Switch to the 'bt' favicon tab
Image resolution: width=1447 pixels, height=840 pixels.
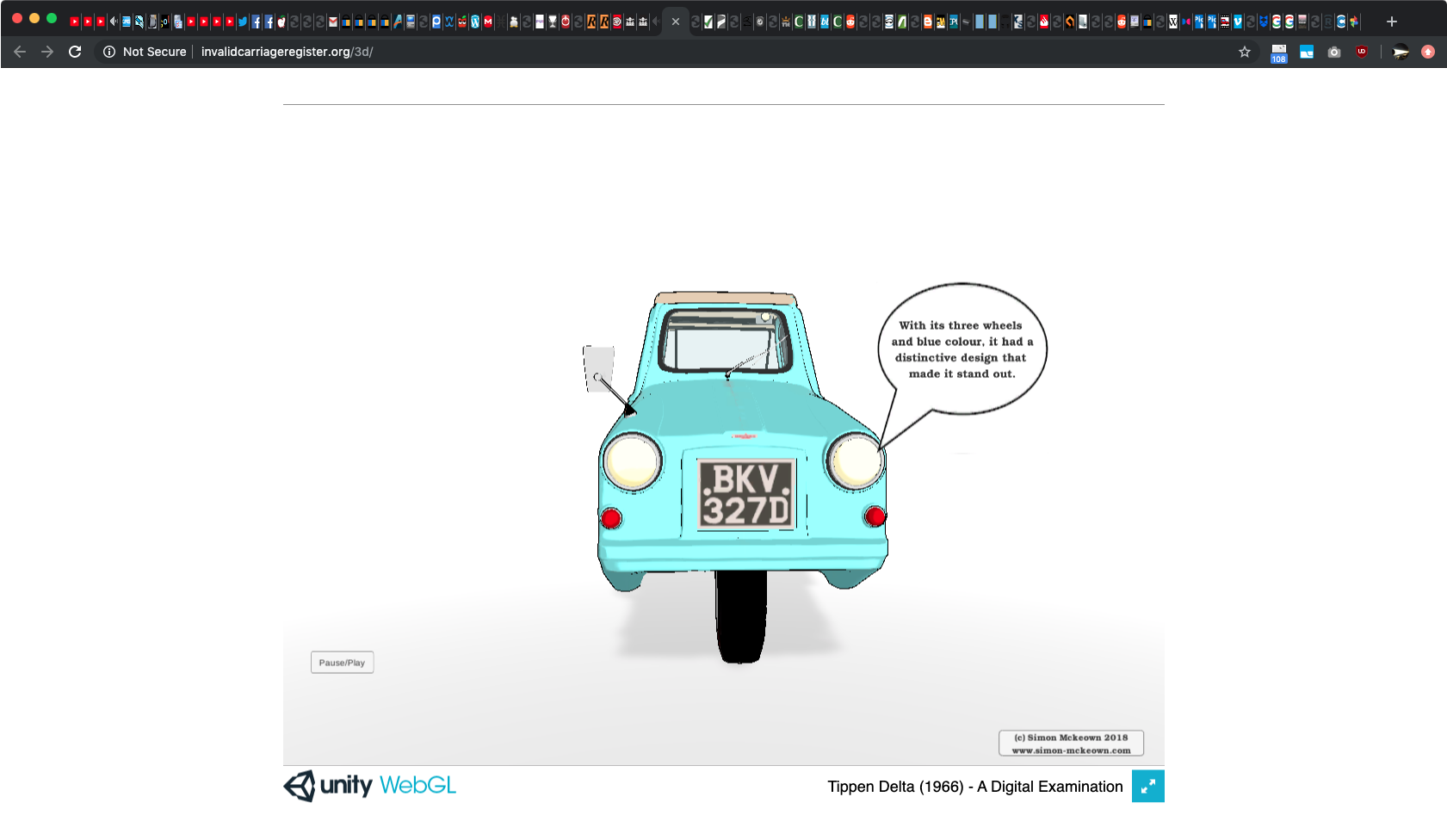tap(824, 22)
